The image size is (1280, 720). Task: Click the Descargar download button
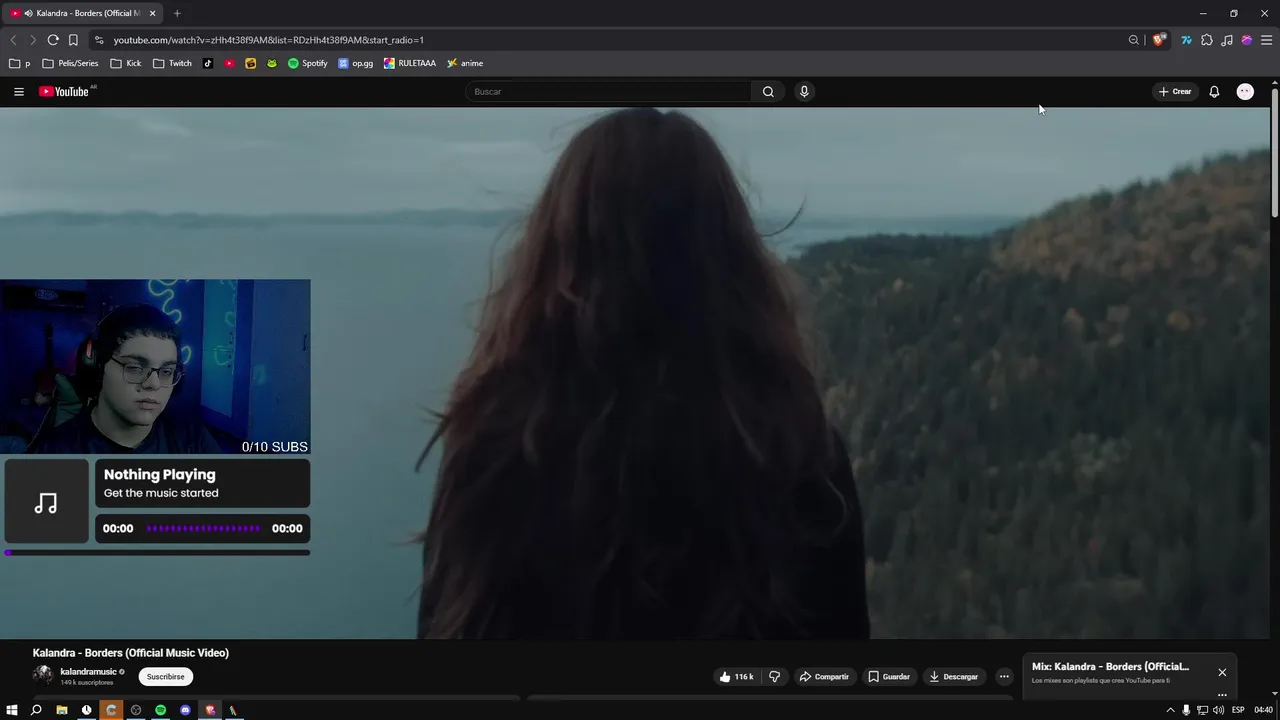tap(954, 677)
